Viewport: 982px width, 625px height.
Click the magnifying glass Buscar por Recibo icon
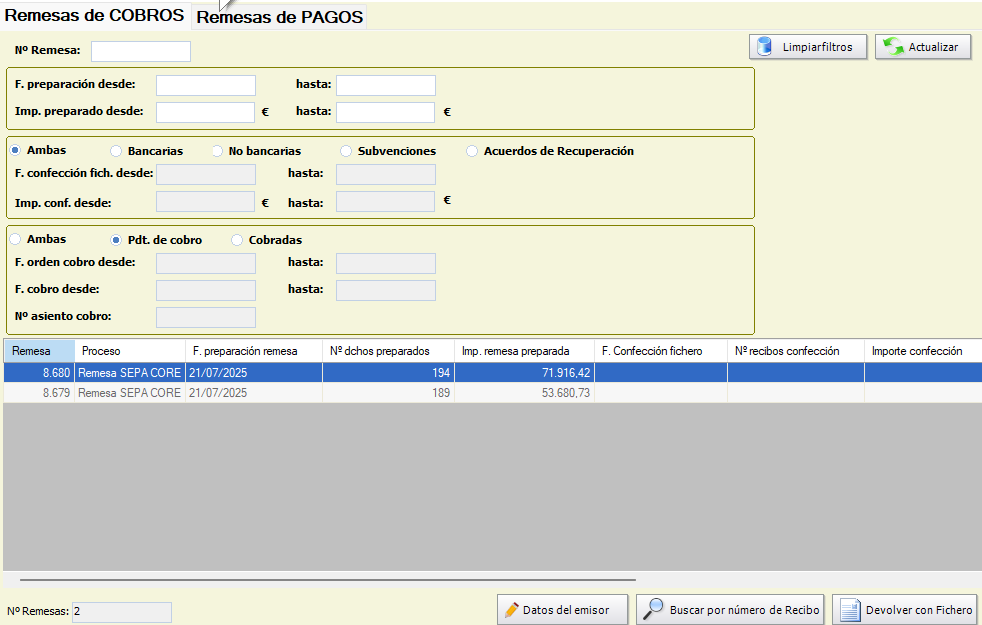[x=653, y=609]
